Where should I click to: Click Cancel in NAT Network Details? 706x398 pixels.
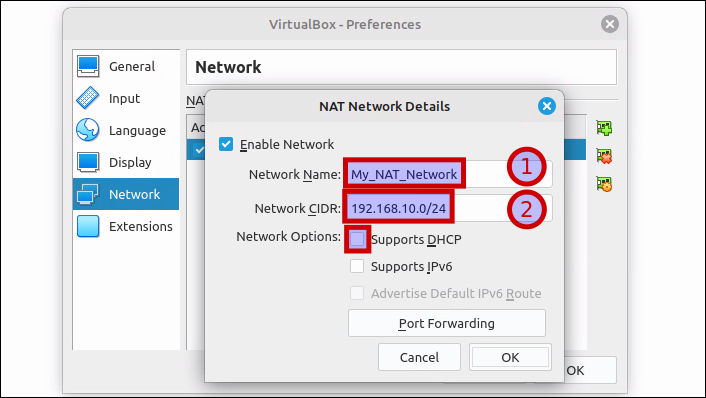coord(419,357)
